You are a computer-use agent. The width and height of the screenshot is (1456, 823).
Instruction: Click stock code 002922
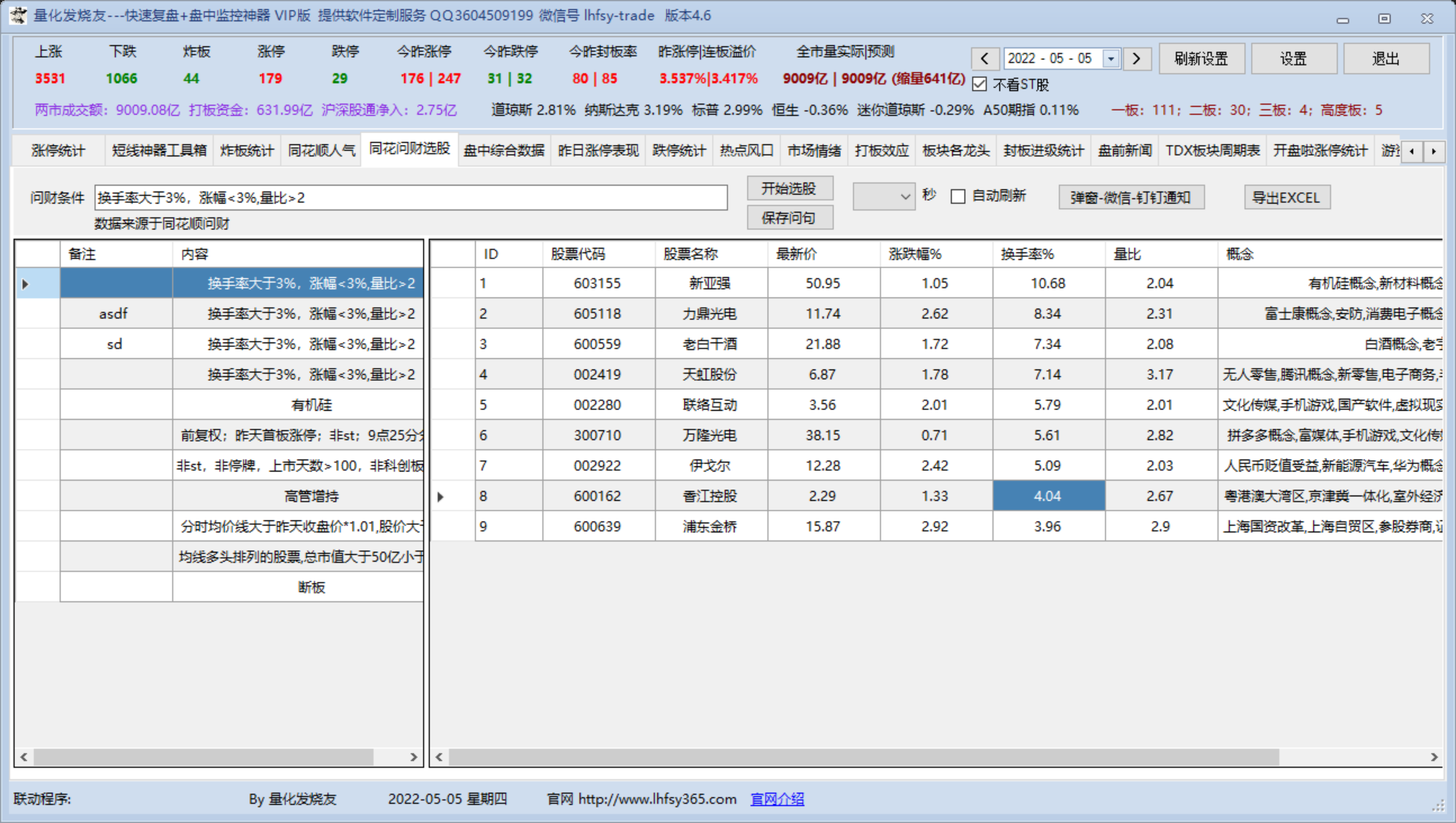(597, 466)
